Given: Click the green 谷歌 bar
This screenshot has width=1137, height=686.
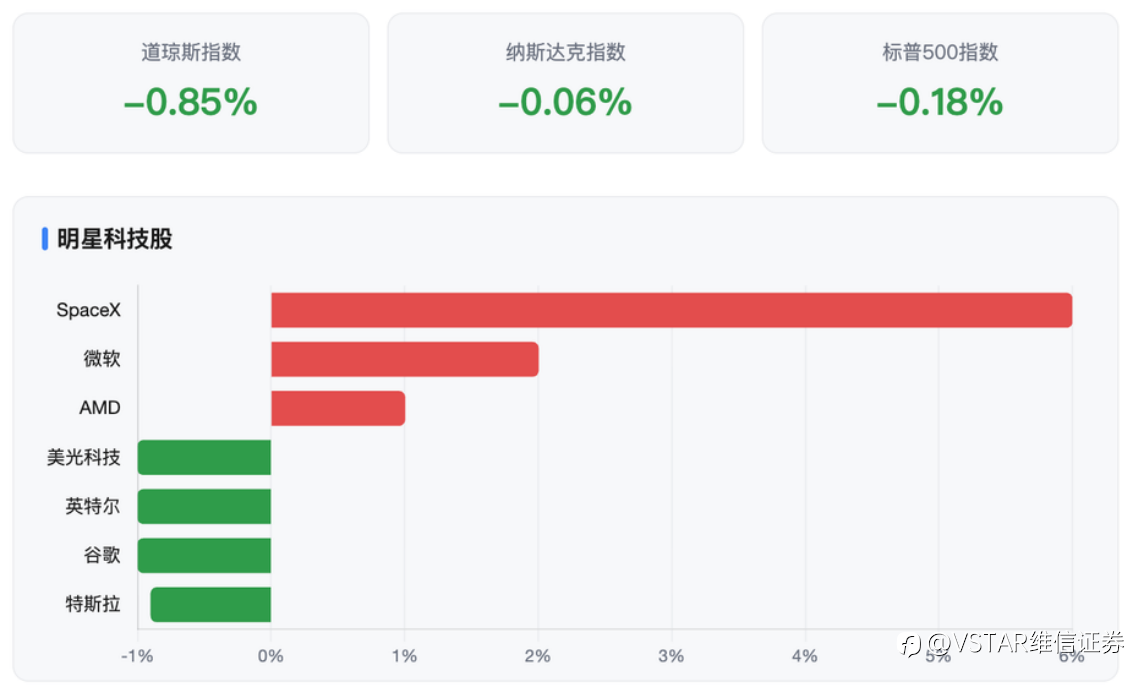Looking at the screenshot, I should 204,555.
